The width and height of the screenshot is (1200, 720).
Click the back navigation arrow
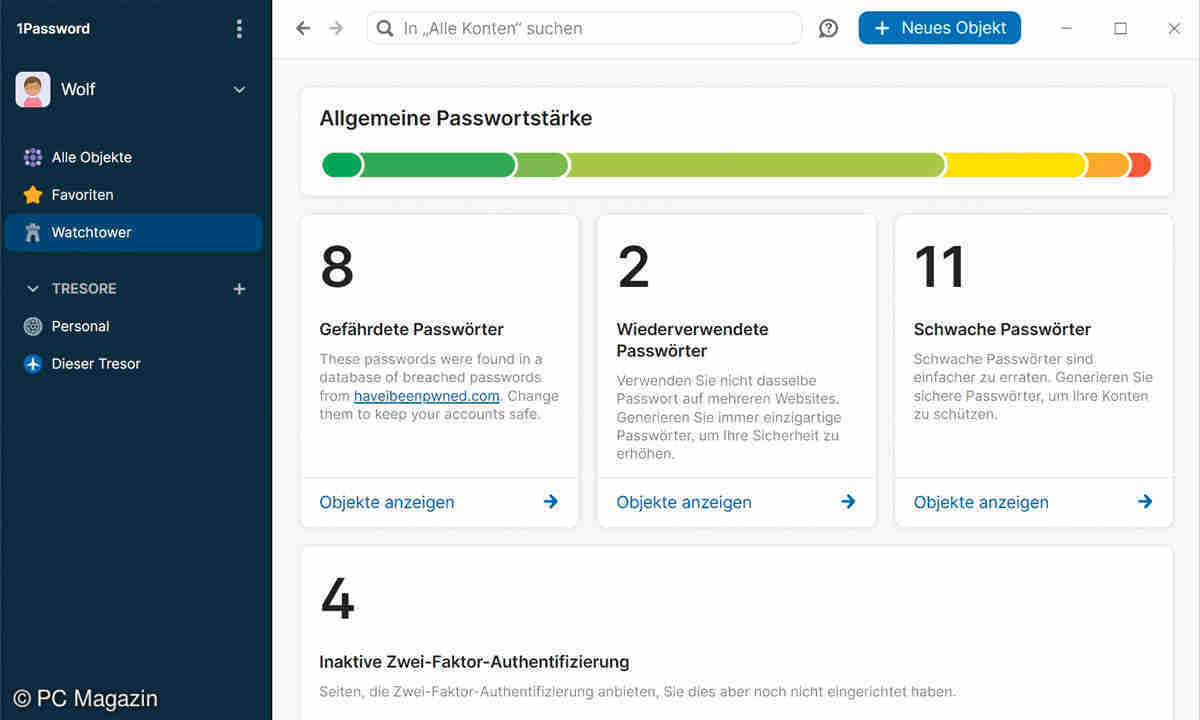[x=303, y=29]
